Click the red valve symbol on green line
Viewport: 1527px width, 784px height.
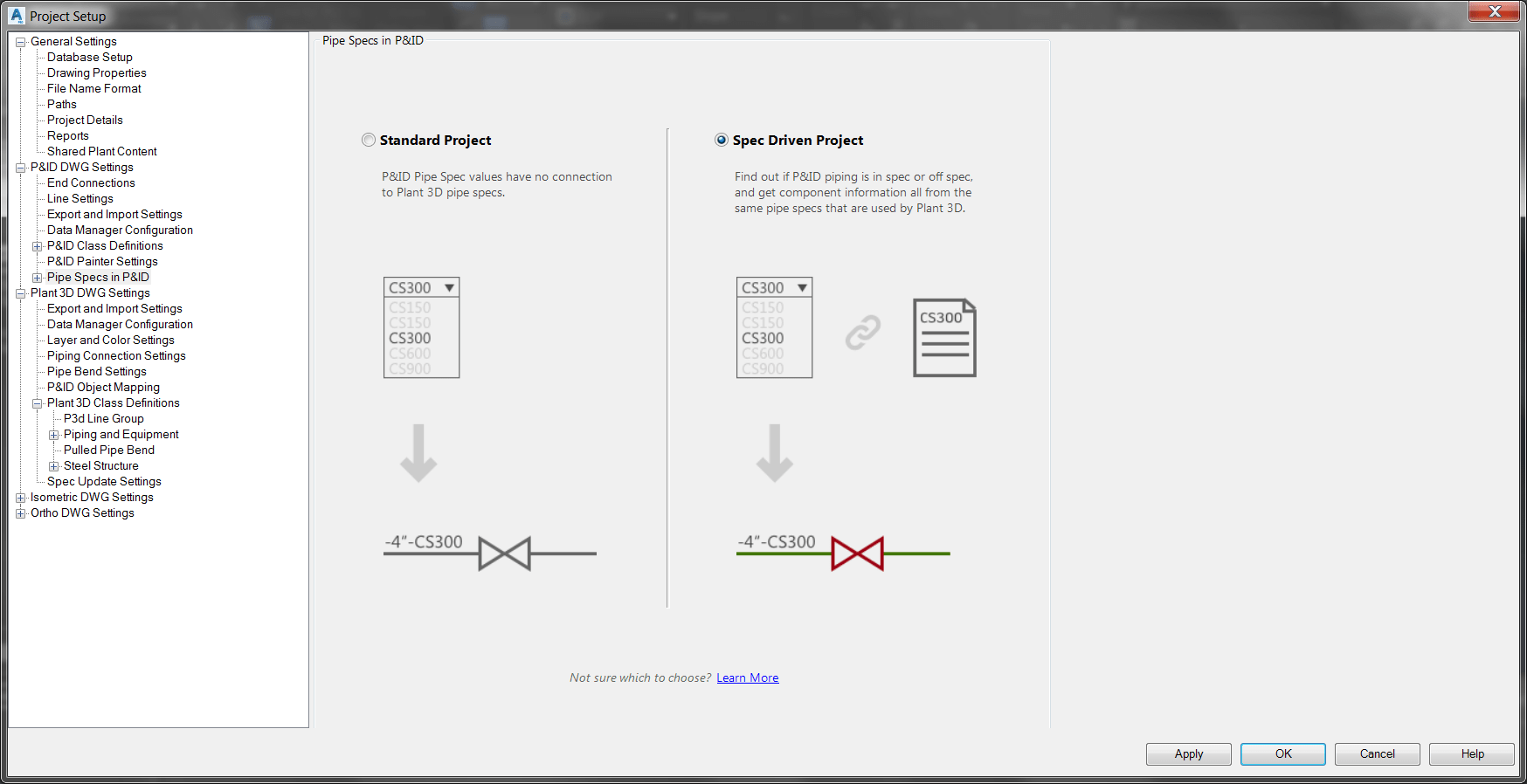[857, 554]
